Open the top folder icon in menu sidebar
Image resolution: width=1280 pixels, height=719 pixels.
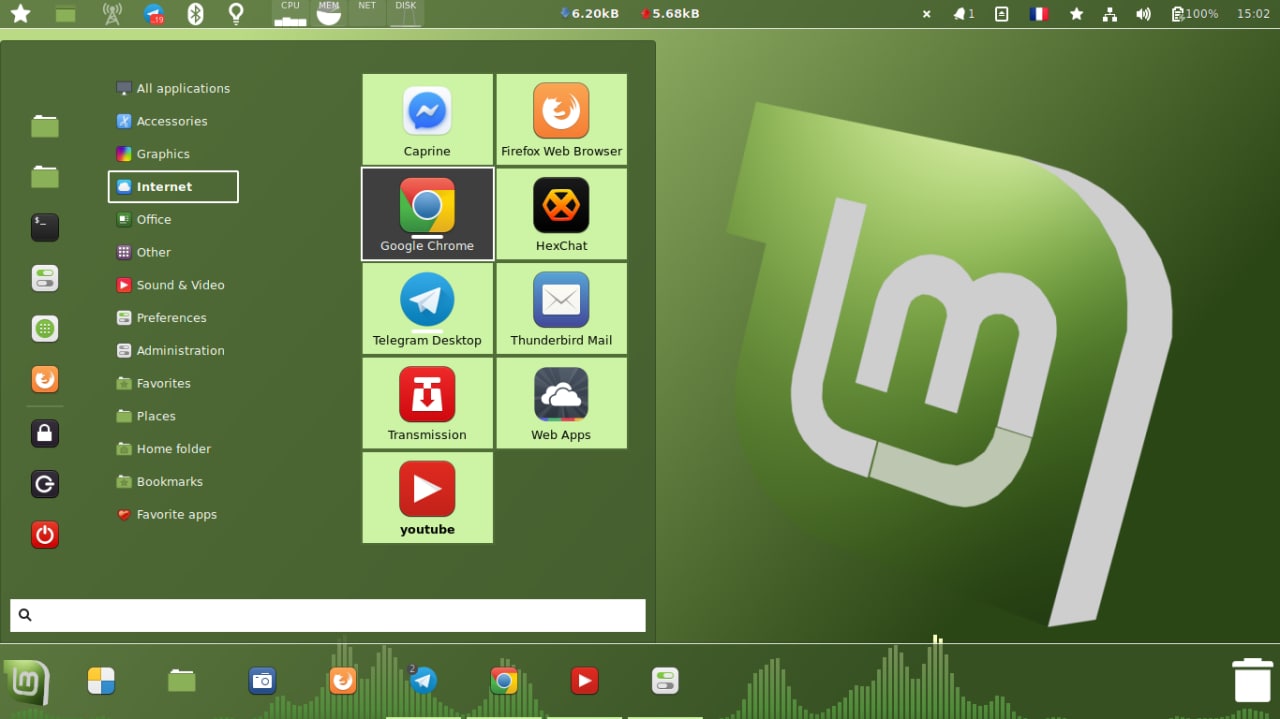tap(44, 126)
